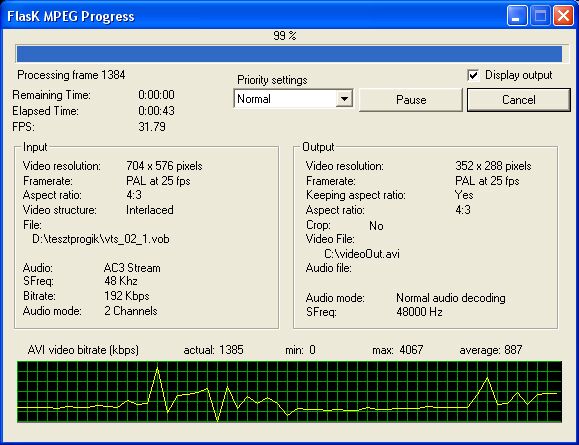Click the AVI video bitrate graph
The image size is (579, 445).
[290, 392]
